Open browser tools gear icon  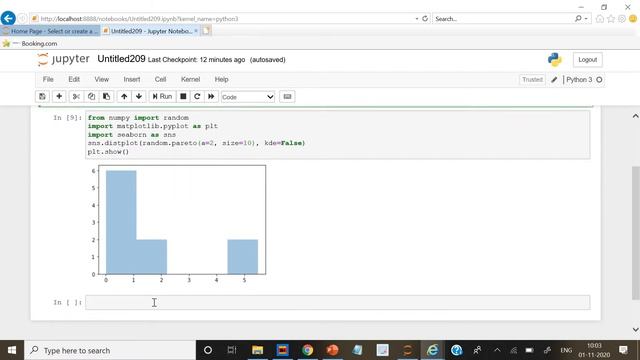(622, 19)
